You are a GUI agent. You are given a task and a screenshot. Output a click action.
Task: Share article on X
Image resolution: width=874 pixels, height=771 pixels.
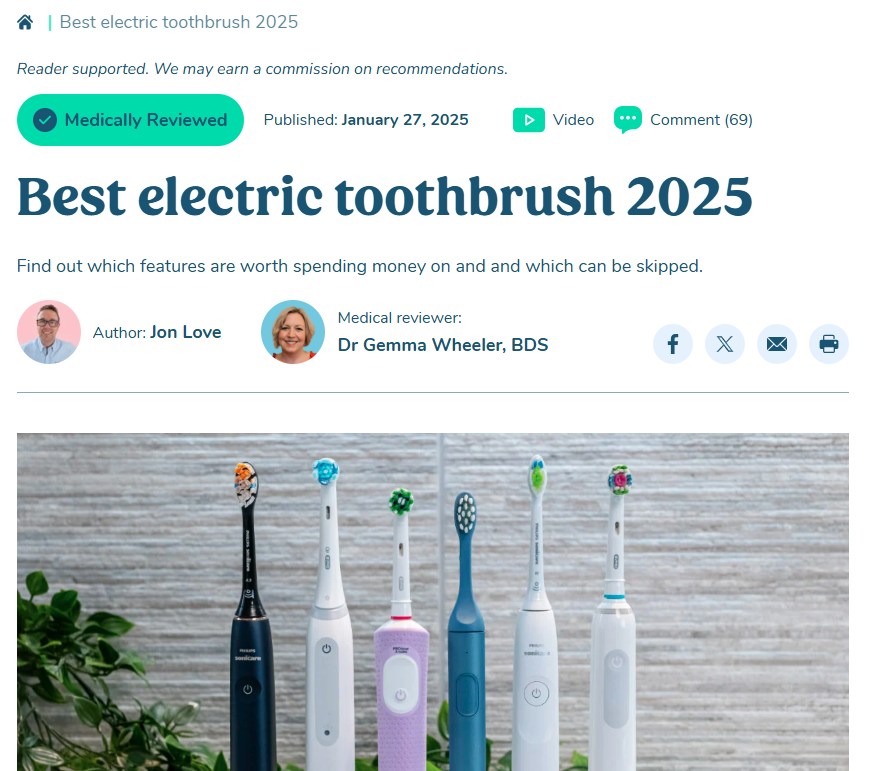[725, 344]
